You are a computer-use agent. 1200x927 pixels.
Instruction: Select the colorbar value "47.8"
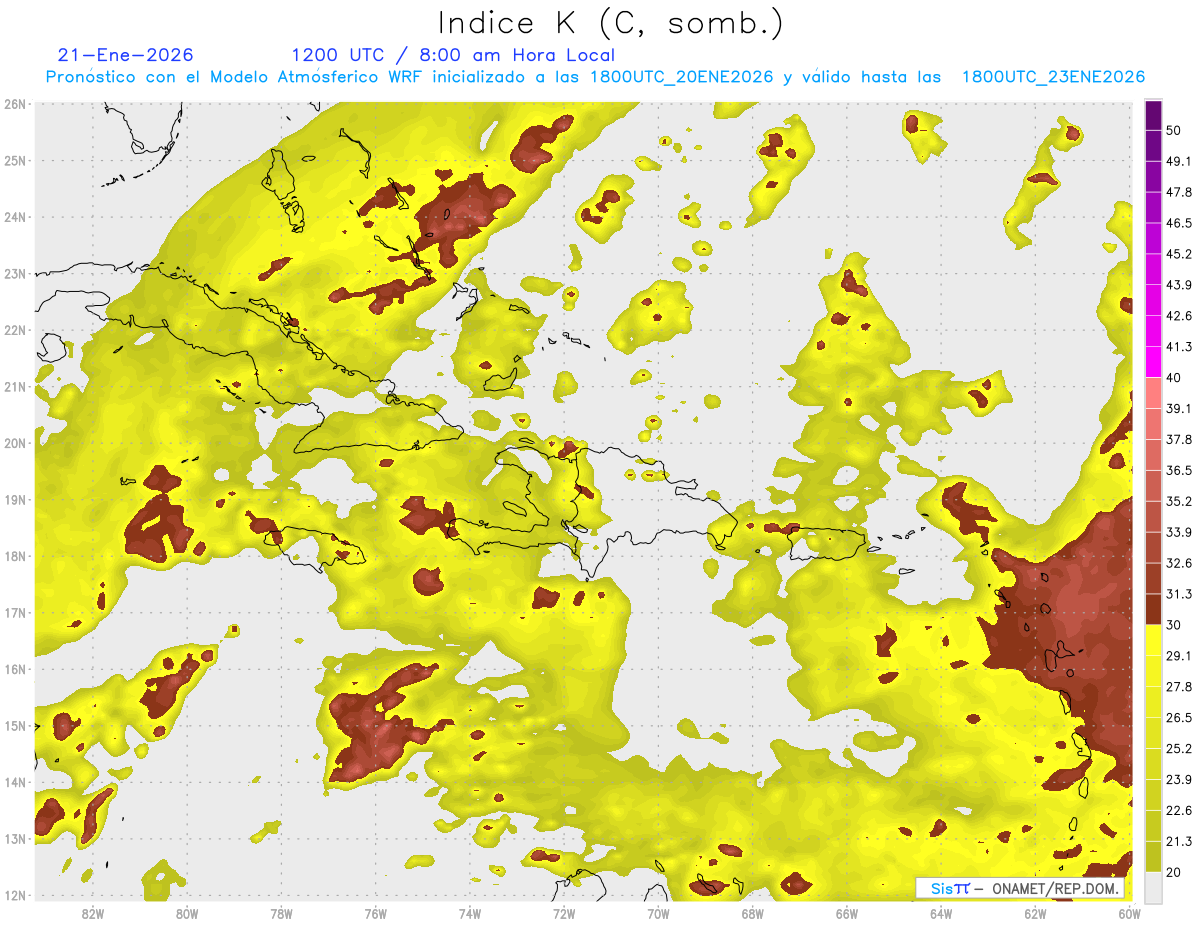tap(1179, 192)
